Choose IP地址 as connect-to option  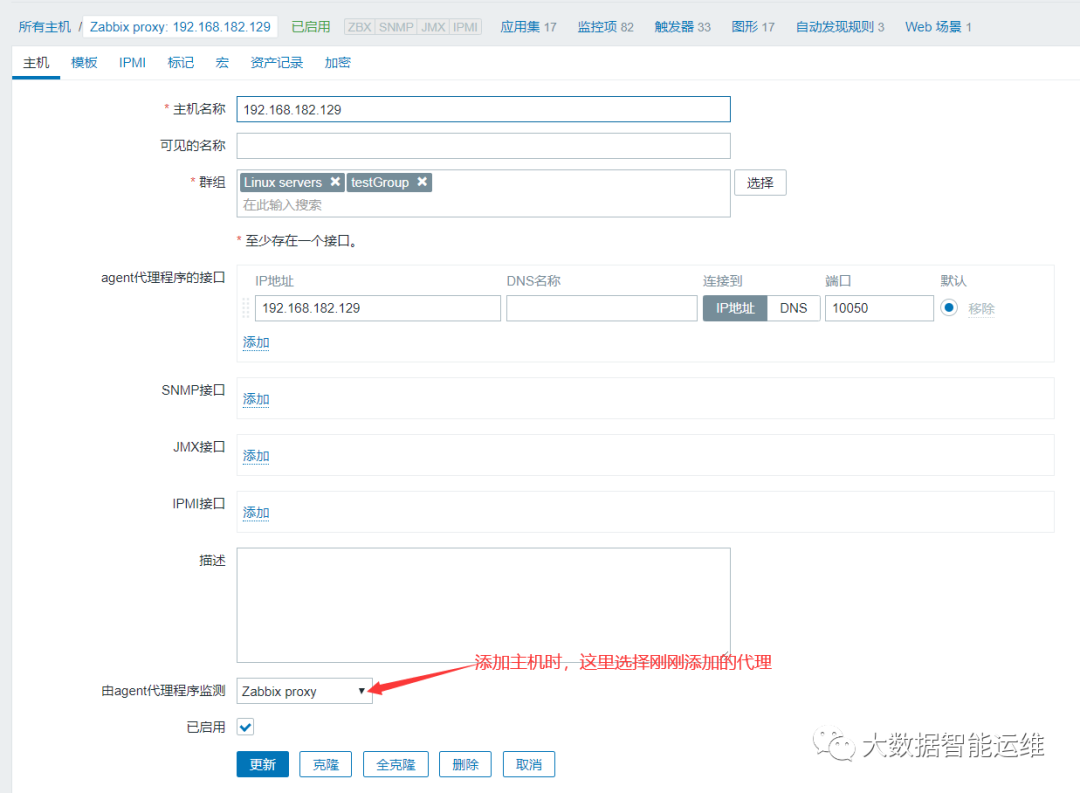pyautogui.click(x=735, y=308)
